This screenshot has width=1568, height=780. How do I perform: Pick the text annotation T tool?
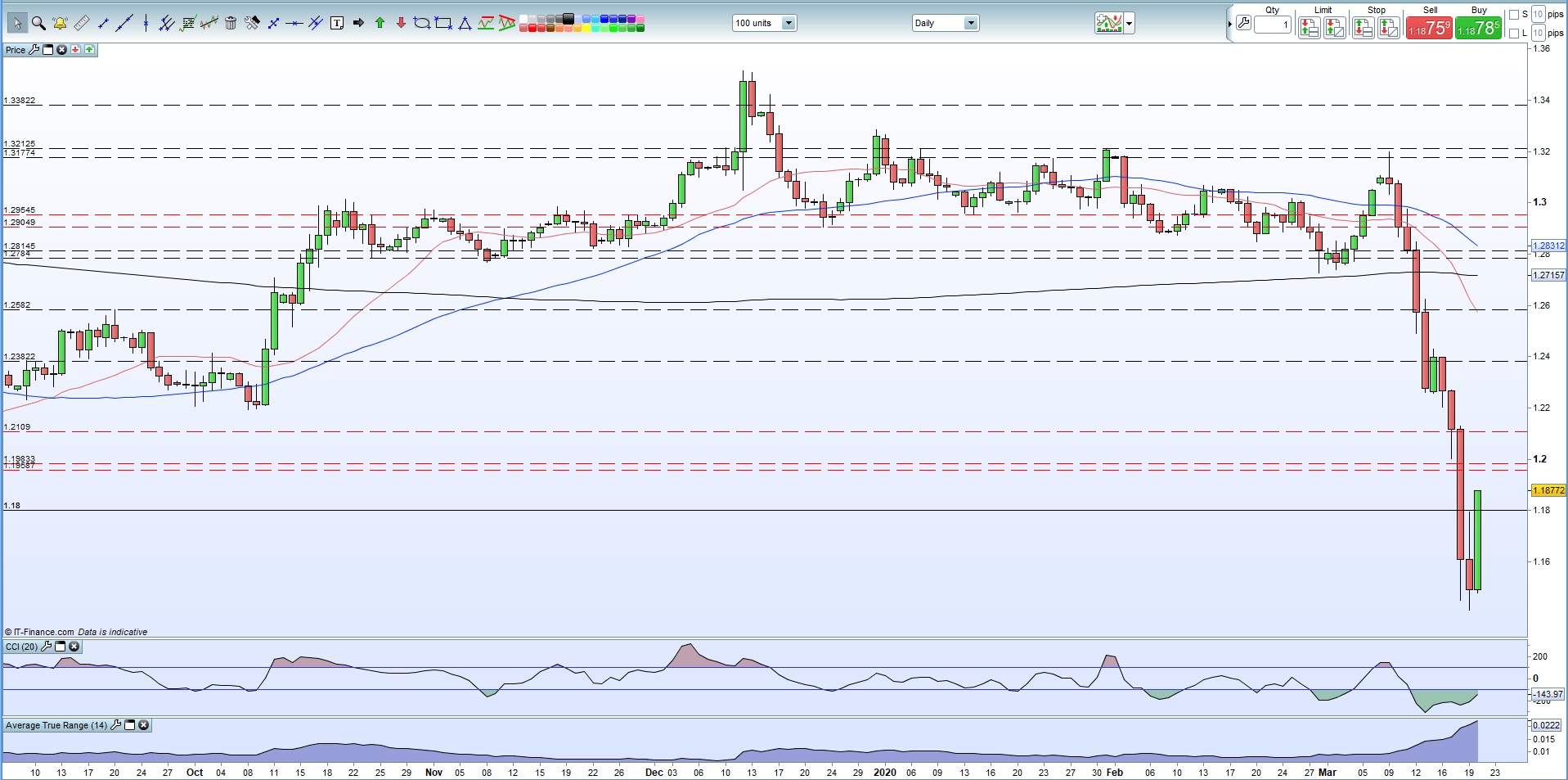point(337,23)
